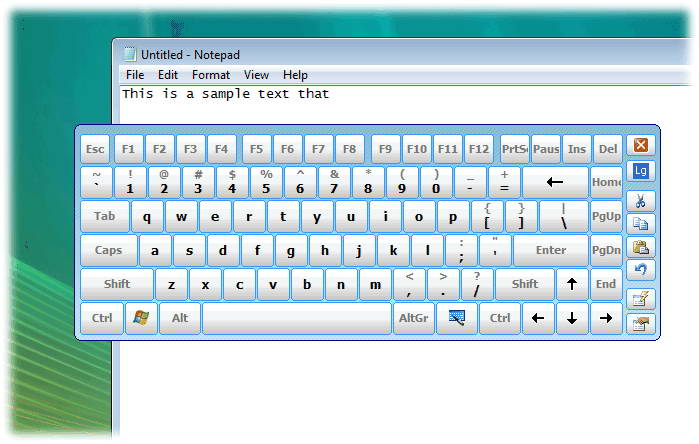Screen dimensions: 699x444
Task: Toggle the right Ctrl key
Action: (x=500, y=318)
